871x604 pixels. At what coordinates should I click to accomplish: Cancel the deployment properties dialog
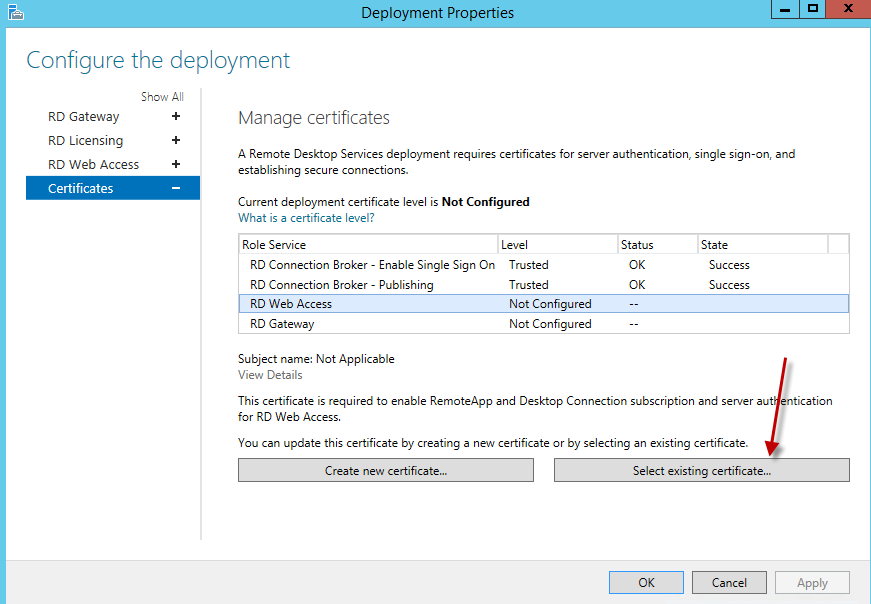click(729, 583)
